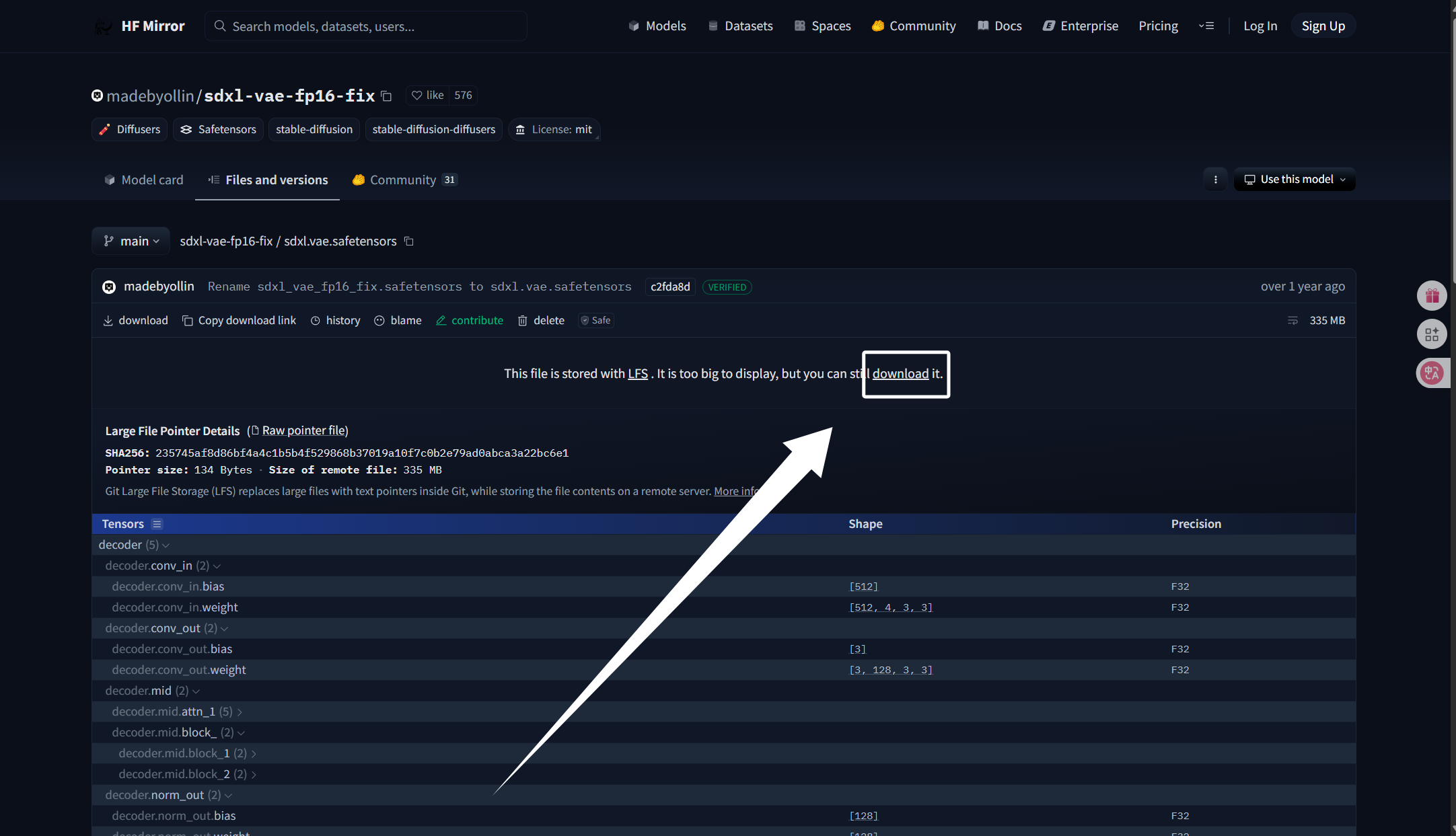Click the HF Mirror logo
This screenshot has width=1456, height=836.
pos(139,26)
